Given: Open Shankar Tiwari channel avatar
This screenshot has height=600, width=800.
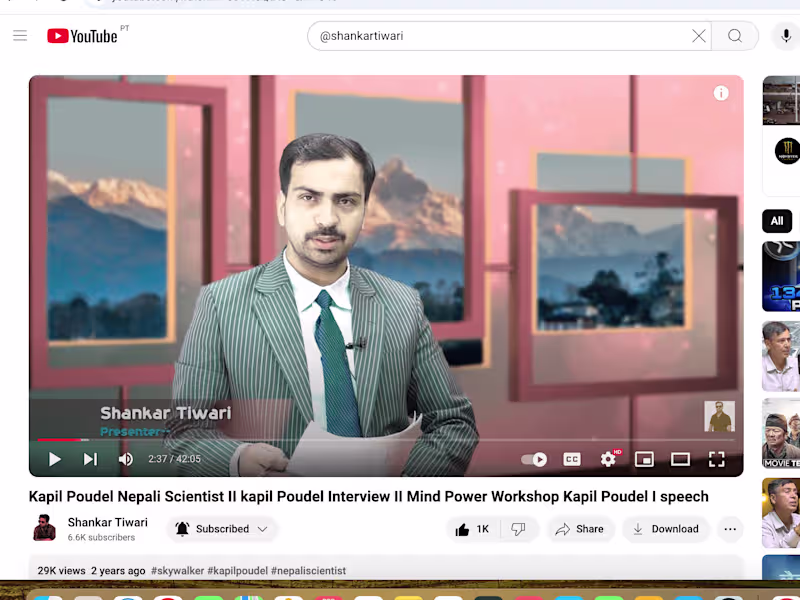Looking at the screenshot, I should (44, 528).
